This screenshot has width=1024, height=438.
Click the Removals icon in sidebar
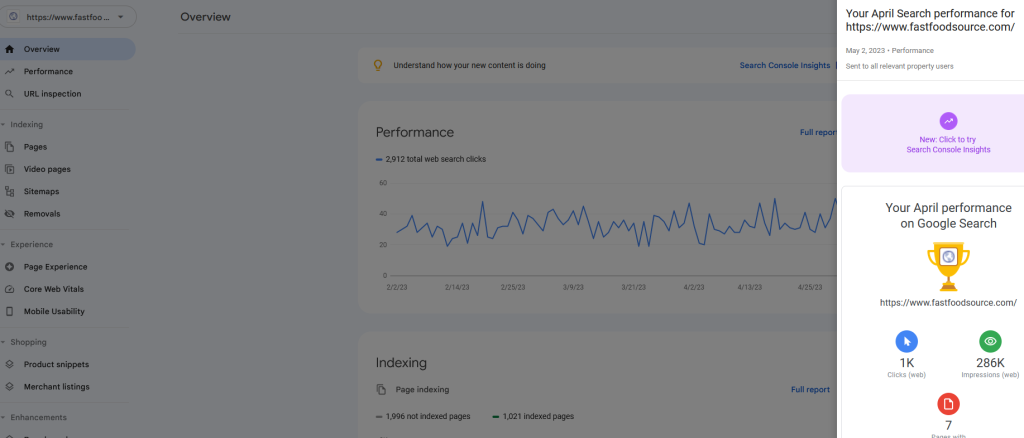coord(10,214)
